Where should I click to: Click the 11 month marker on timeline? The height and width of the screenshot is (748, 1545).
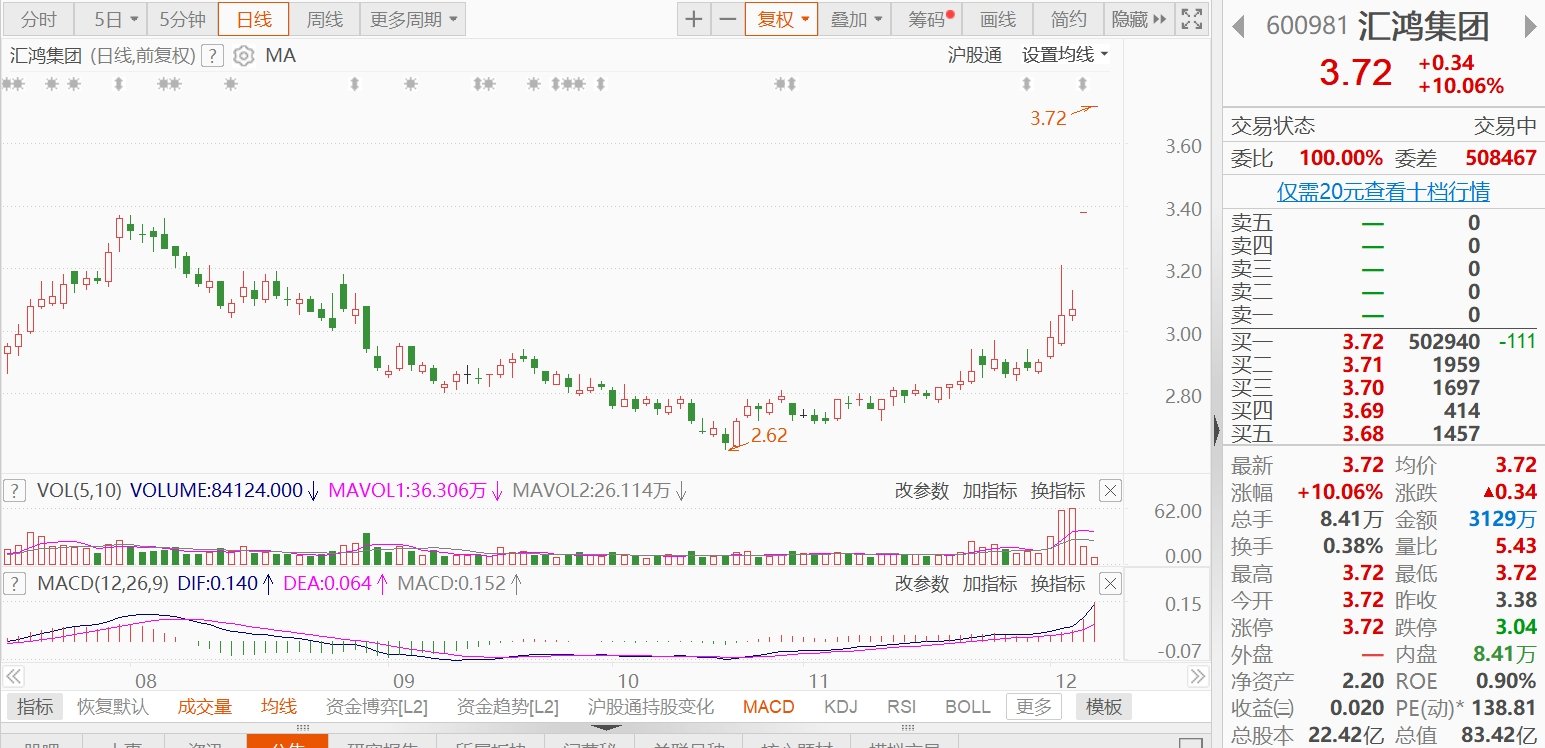819,682
